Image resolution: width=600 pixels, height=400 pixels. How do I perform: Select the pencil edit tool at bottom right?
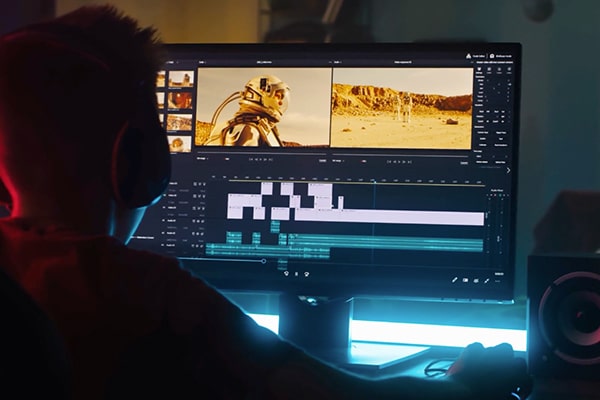[x=455, y=280]
